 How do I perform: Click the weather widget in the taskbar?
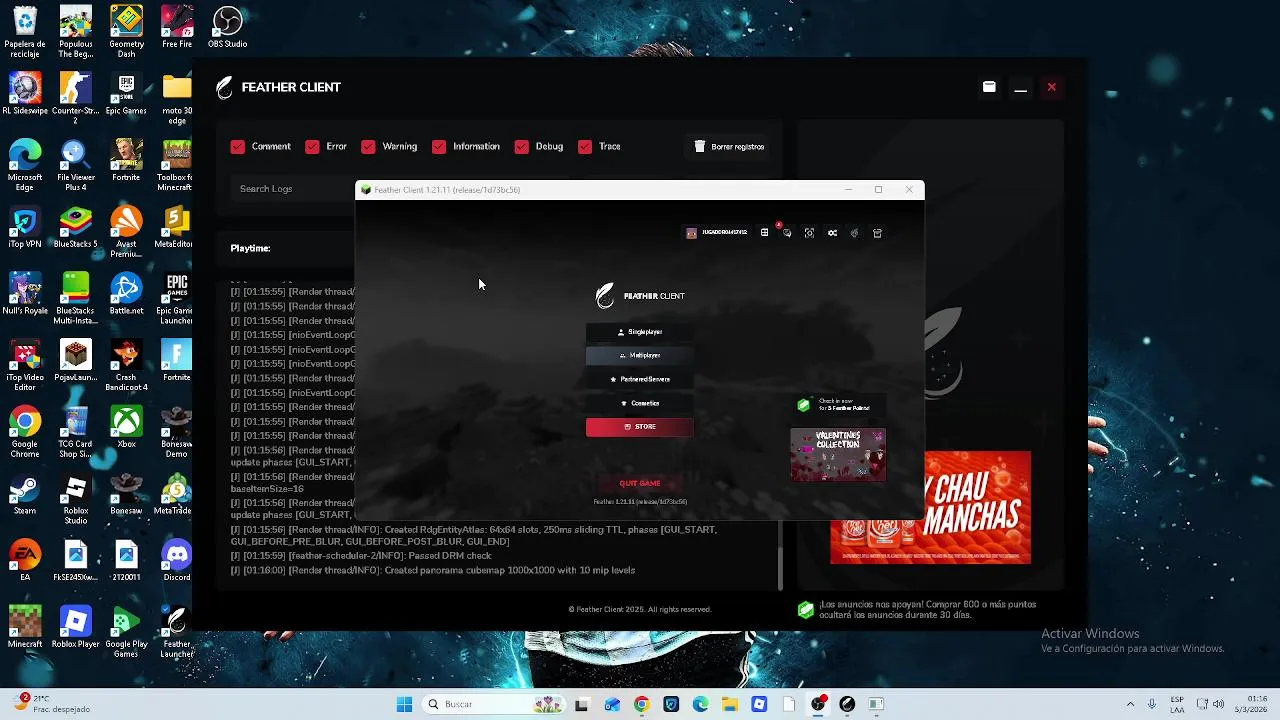coord(50,704)
